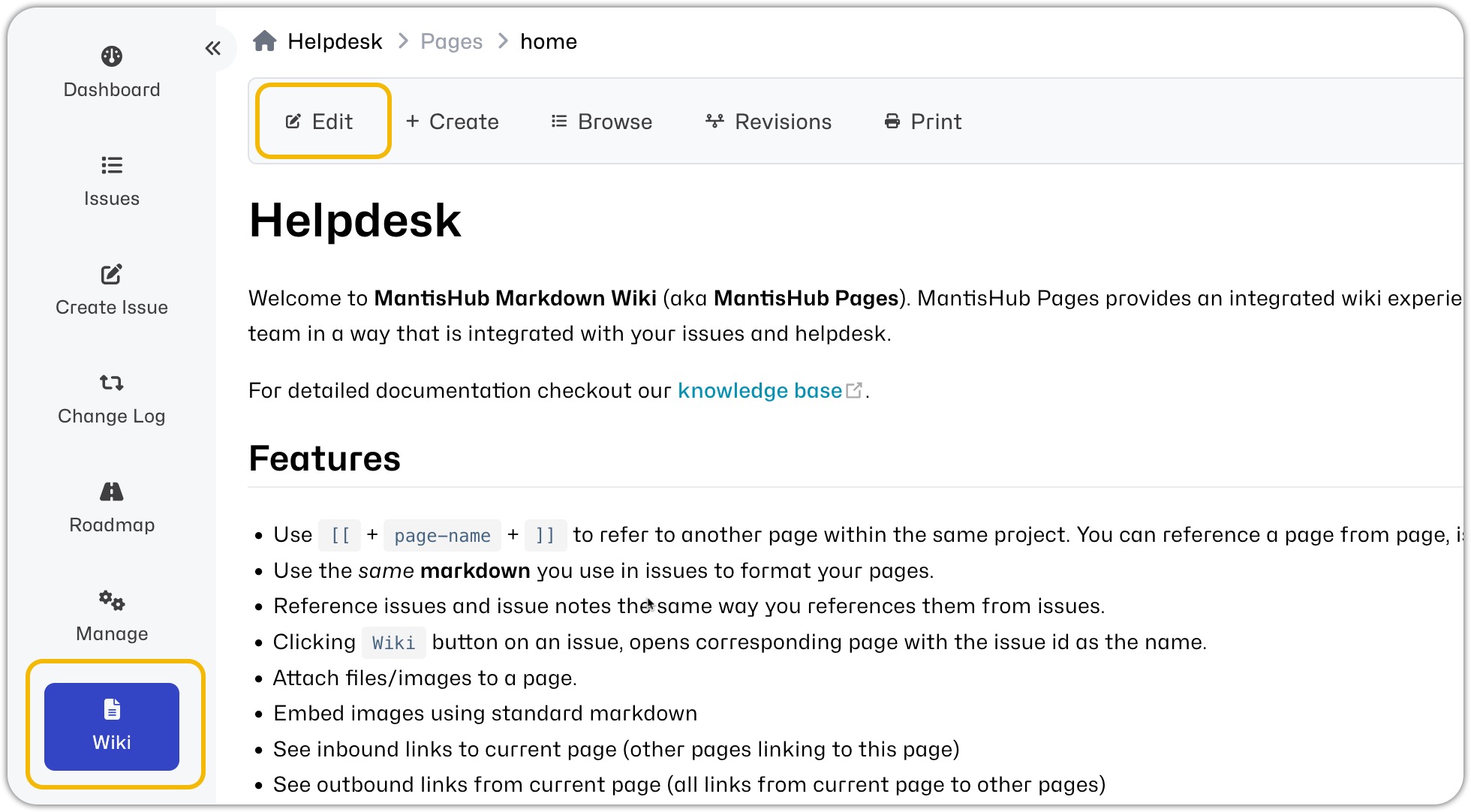Viewport: 1471px width, 812px height.
Task: Click the Roadmap road icon
Action: point(112,492)
